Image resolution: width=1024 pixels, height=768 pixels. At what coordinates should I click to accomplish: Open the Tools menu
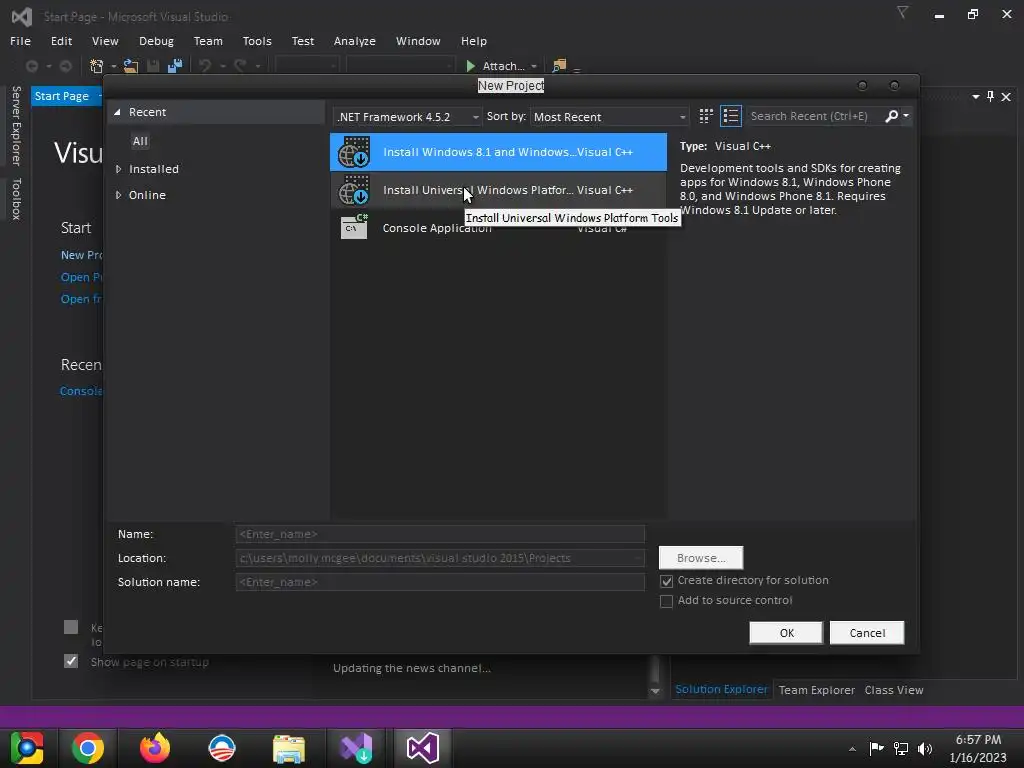pyautogui.click(x=257, y=40)
